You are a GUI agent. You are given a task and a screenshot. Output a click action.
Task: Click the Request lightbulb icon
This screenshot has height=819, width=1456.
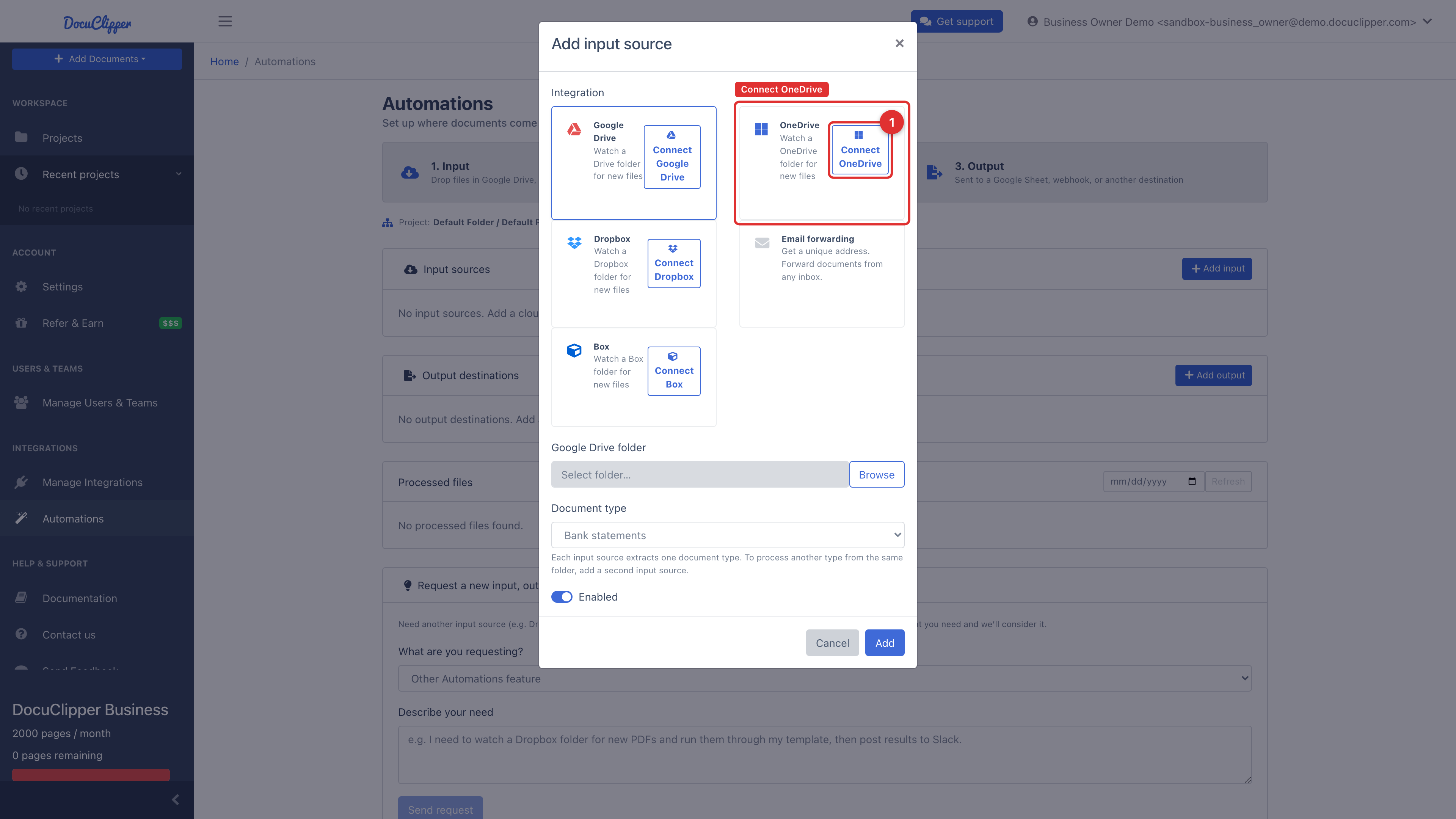click(x=408, y=585)
